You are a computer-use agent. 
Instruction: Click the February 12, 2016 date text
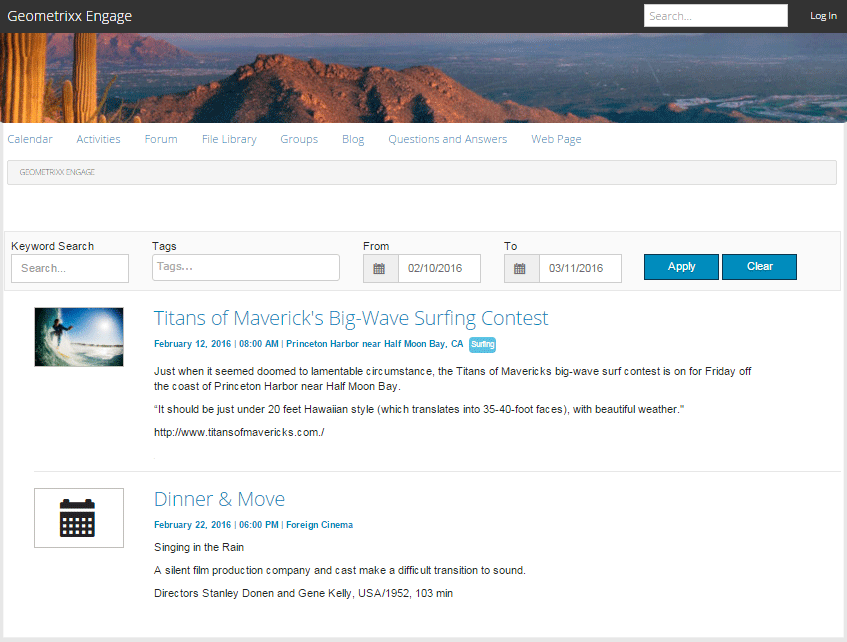tap(192, 344)
